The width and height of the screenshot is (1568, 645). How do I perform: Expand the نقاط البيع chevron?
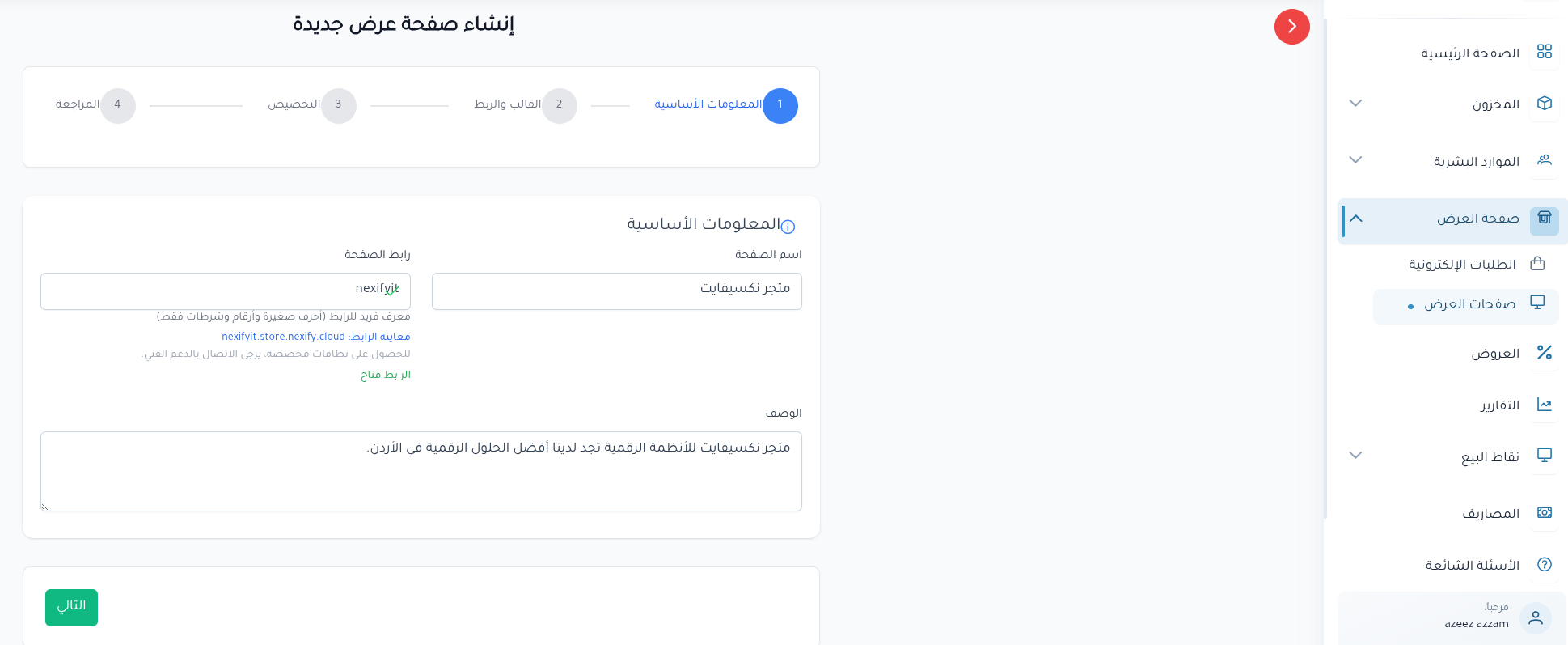click(x=1356, y=456)
